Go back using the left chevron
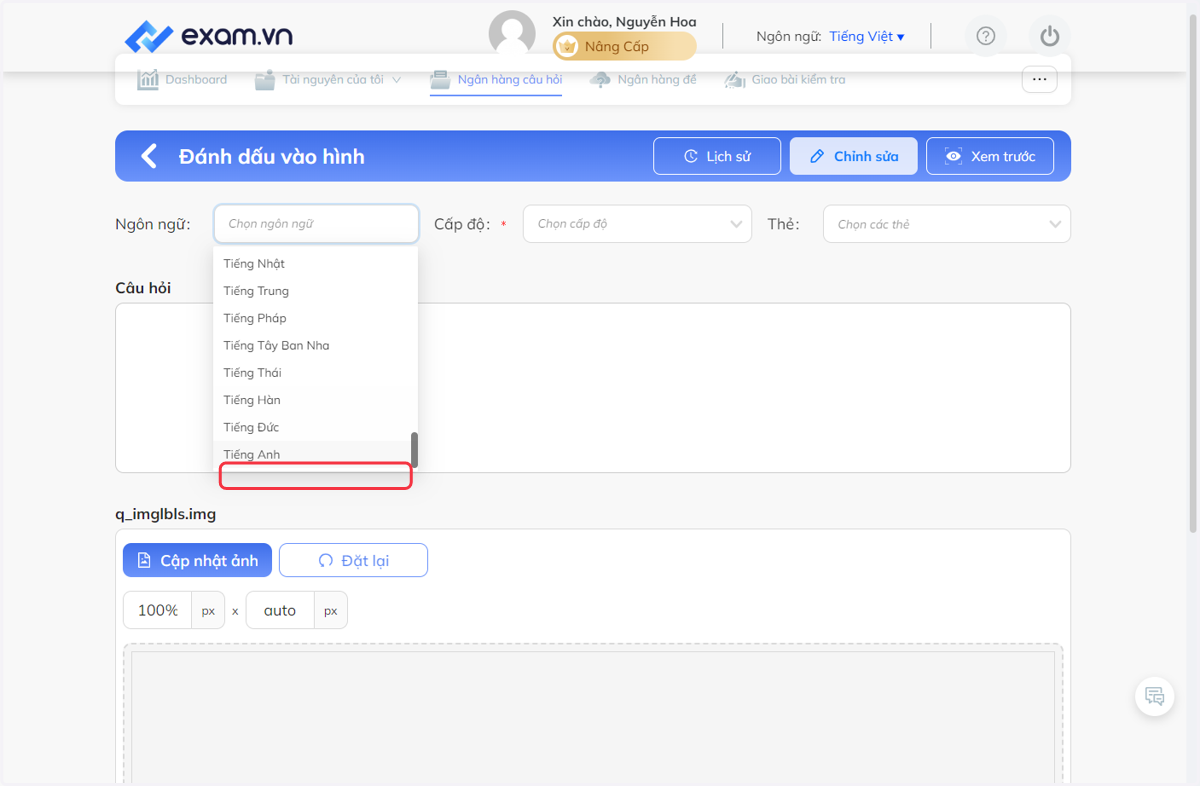The height and width of the screenshot is (786, 1200). (149, 156)
